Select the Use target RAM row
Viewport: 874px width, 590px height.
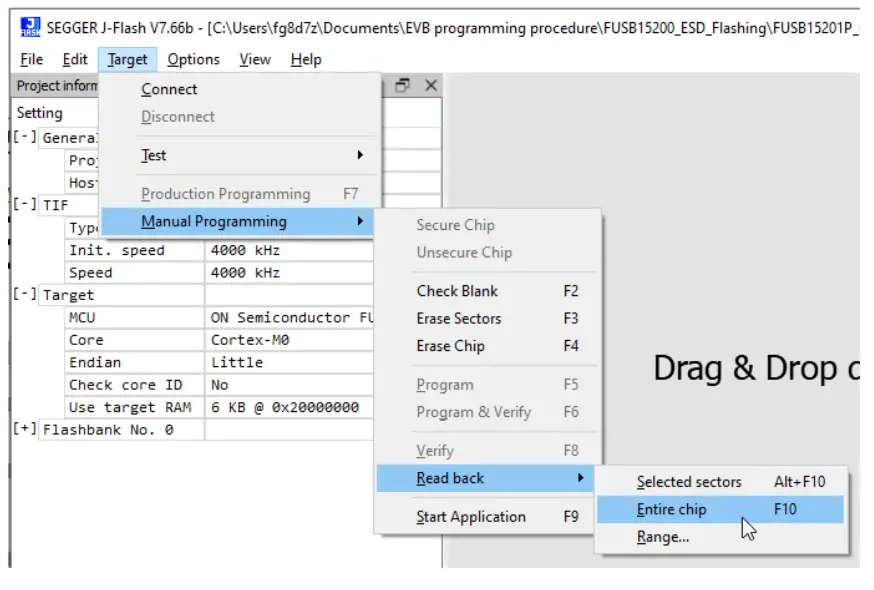tap(219, 408)
